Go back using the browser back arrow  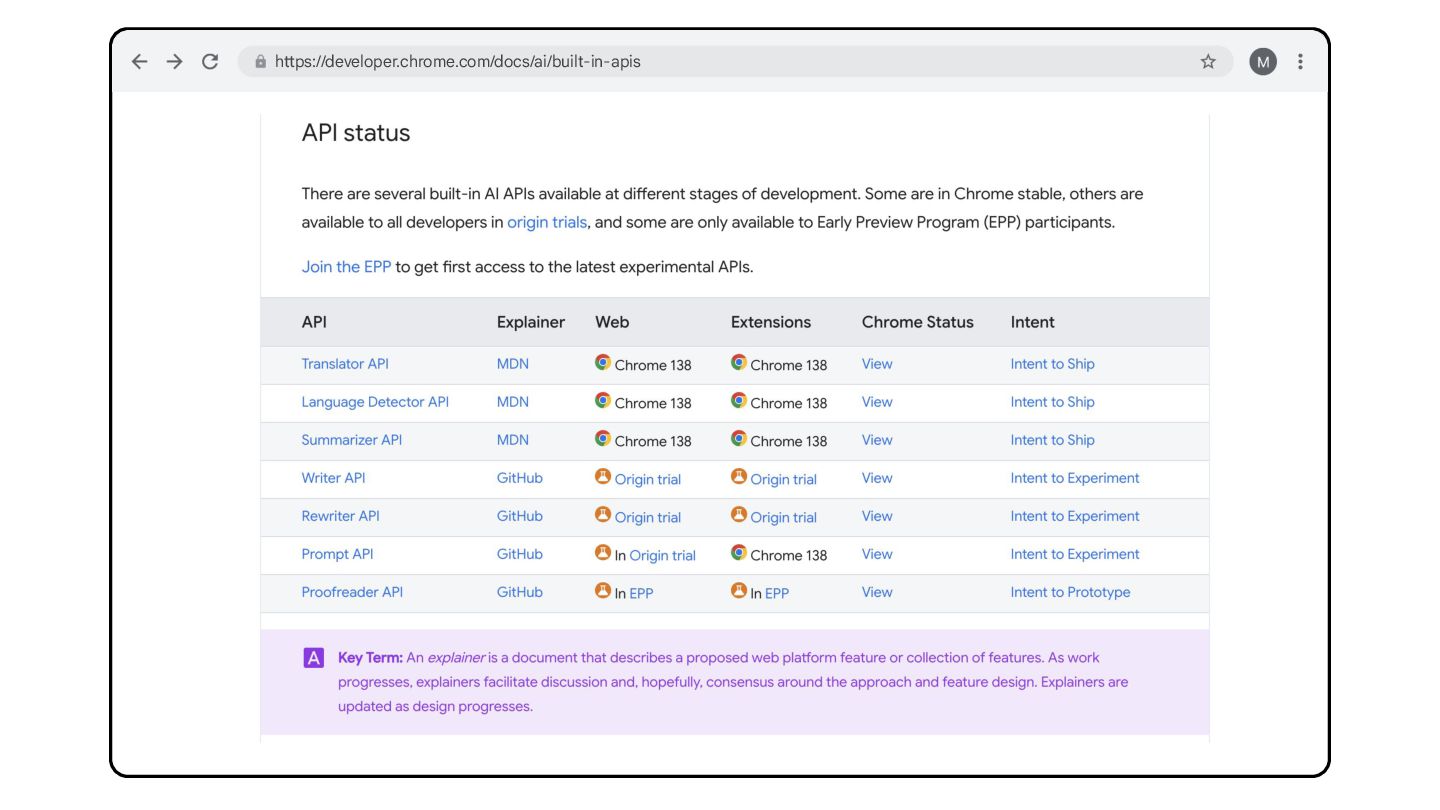(x=139, y=61)
